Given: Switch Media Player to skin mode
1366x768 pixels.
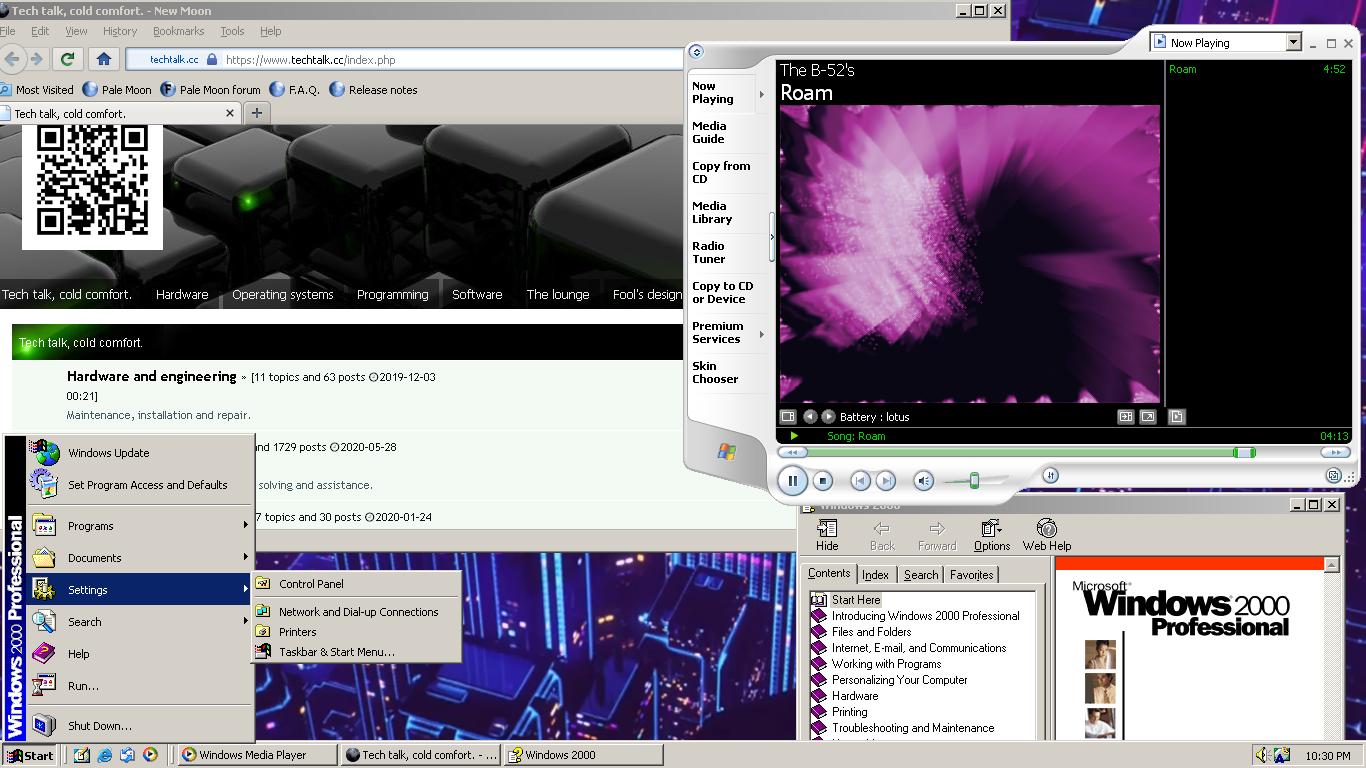Looking at the screenshot, I should pyautogui.click(x=1334, y=476).
